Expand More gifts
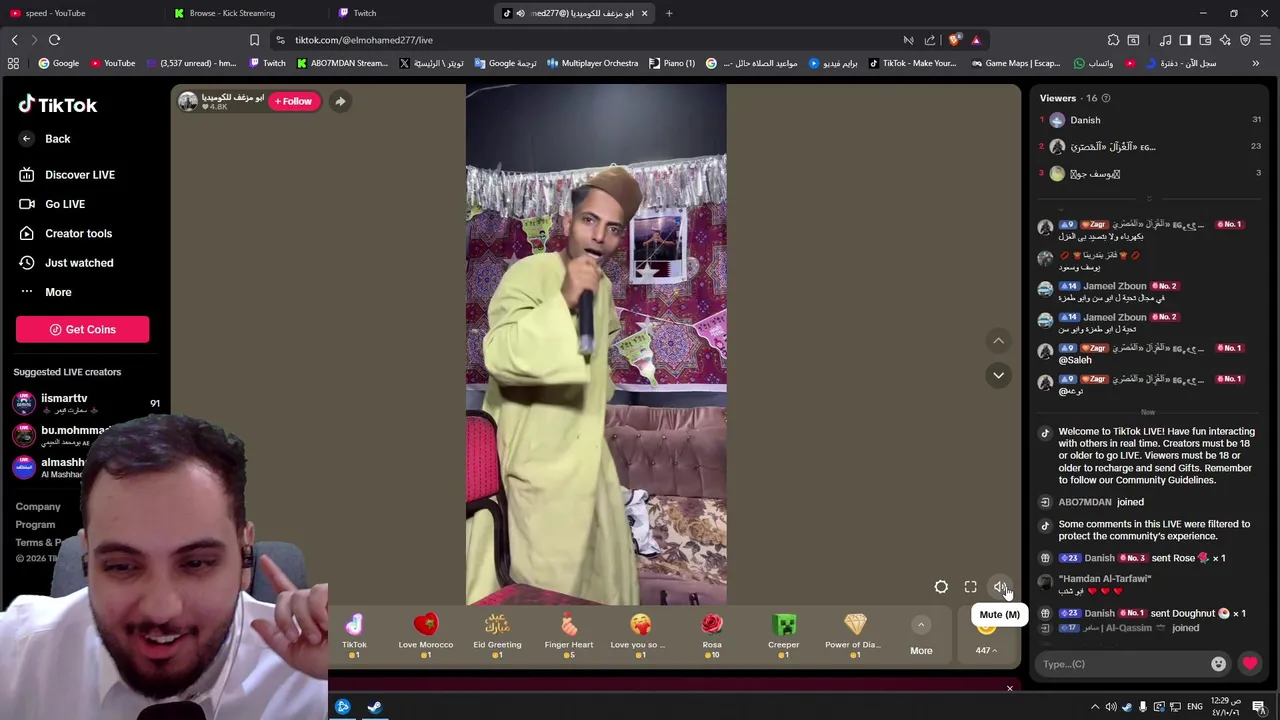The height and width of the screenshot is (720, 1280). click(x=921, y=636)
